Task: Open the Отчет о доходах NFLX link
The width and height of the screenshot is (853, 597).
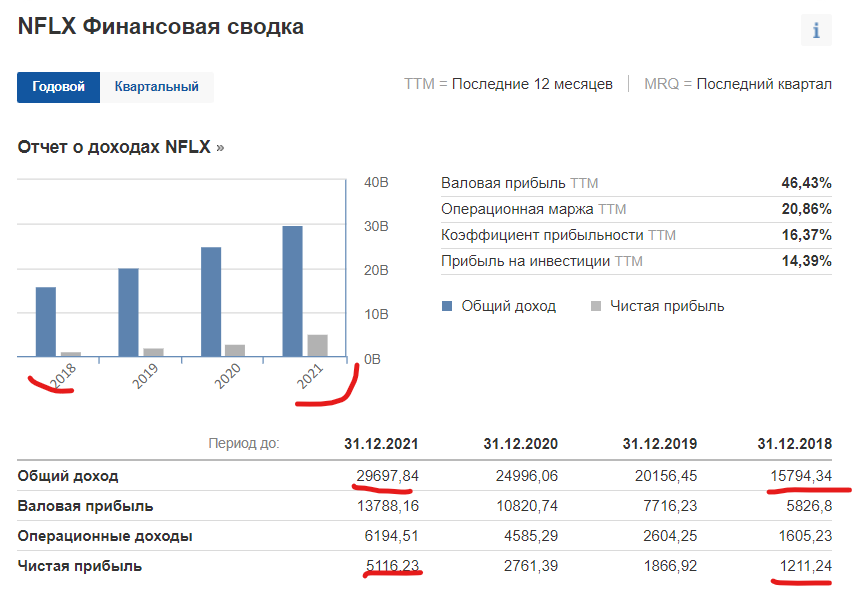Action: (x=121, y=147)
